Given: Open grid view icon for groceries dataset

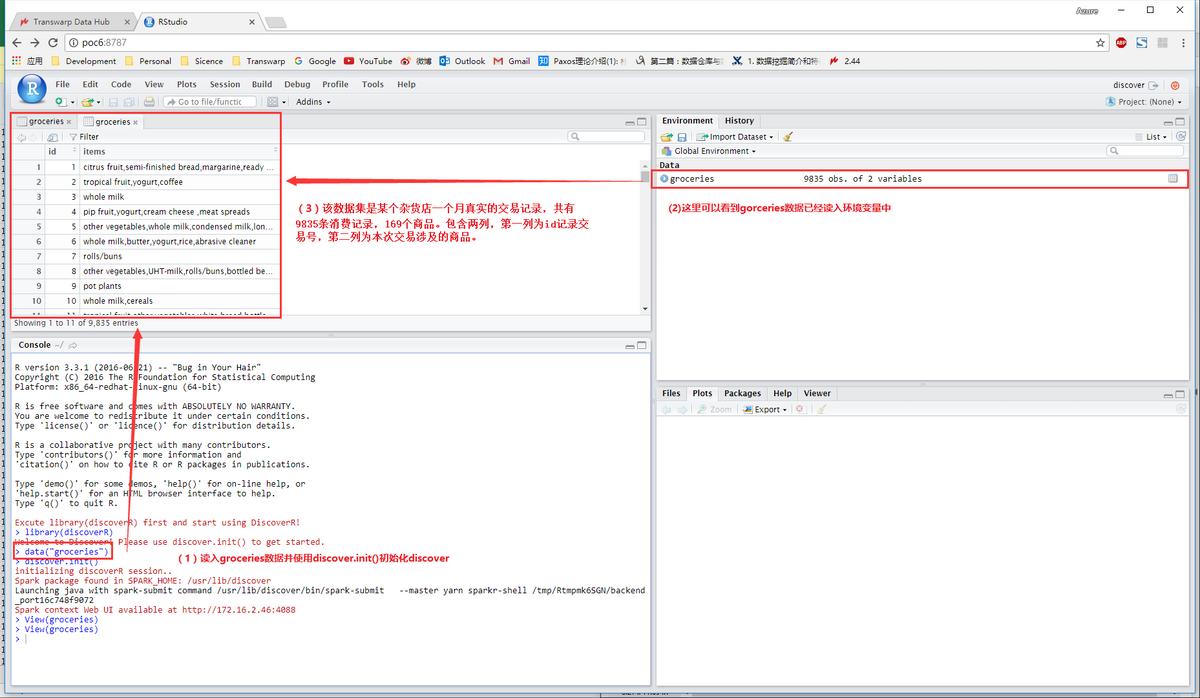Looking at the screenshot, I should (1173, 179).
